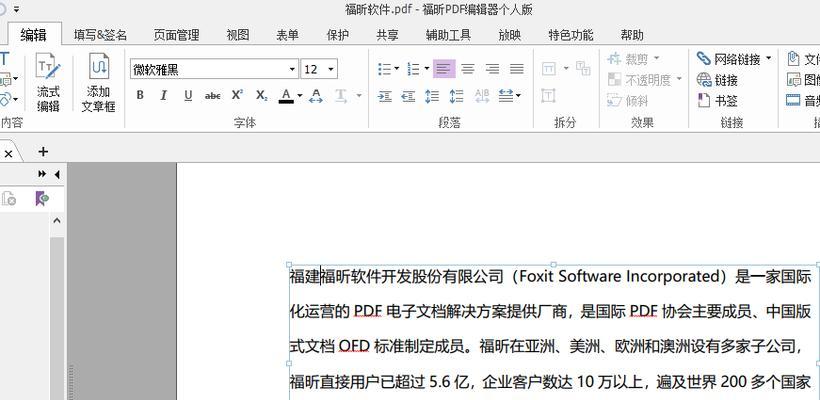Click the 添加文章框 add article box tool
Screen dimensions: 820x400
[98, 83]
